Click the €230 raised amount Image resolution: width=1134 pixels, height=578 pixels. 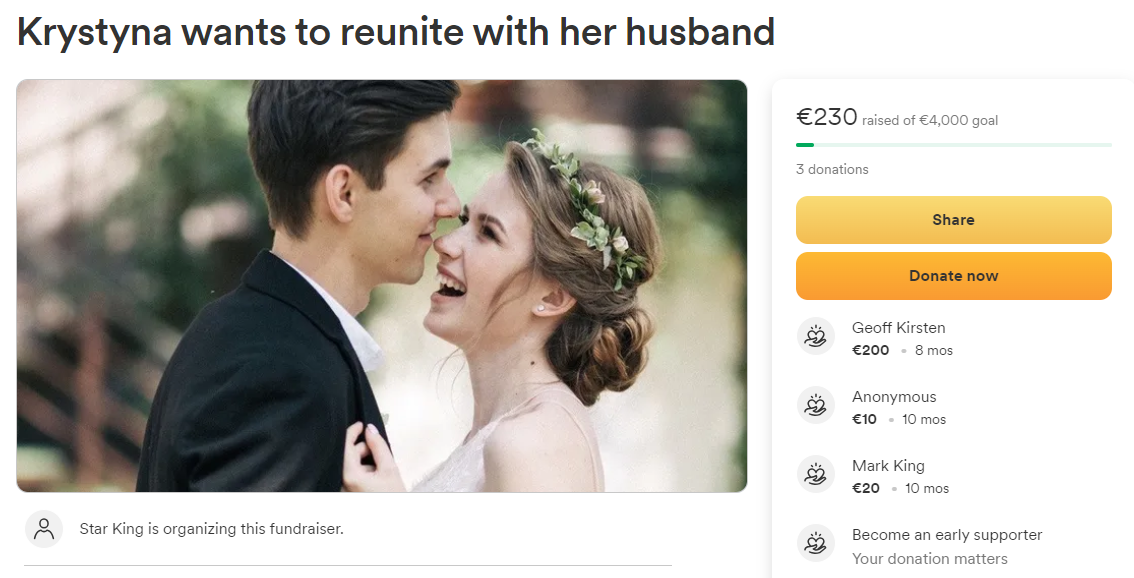coord(827,116)
